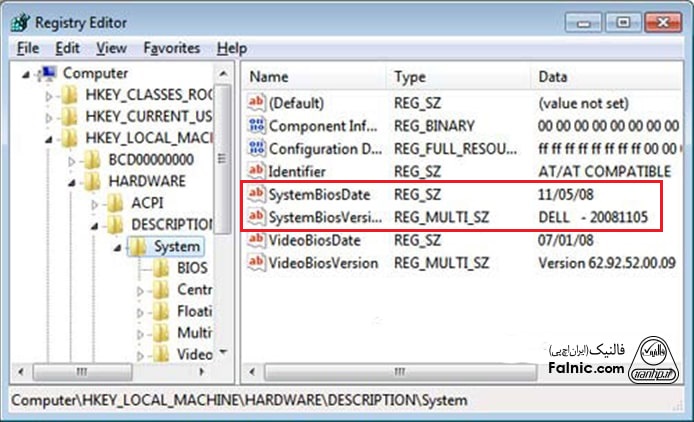The height and width of the screenshot is (422, 694).
Task: Click the VideoBiosVersion value icon
Action: click(x=256, y=262)
